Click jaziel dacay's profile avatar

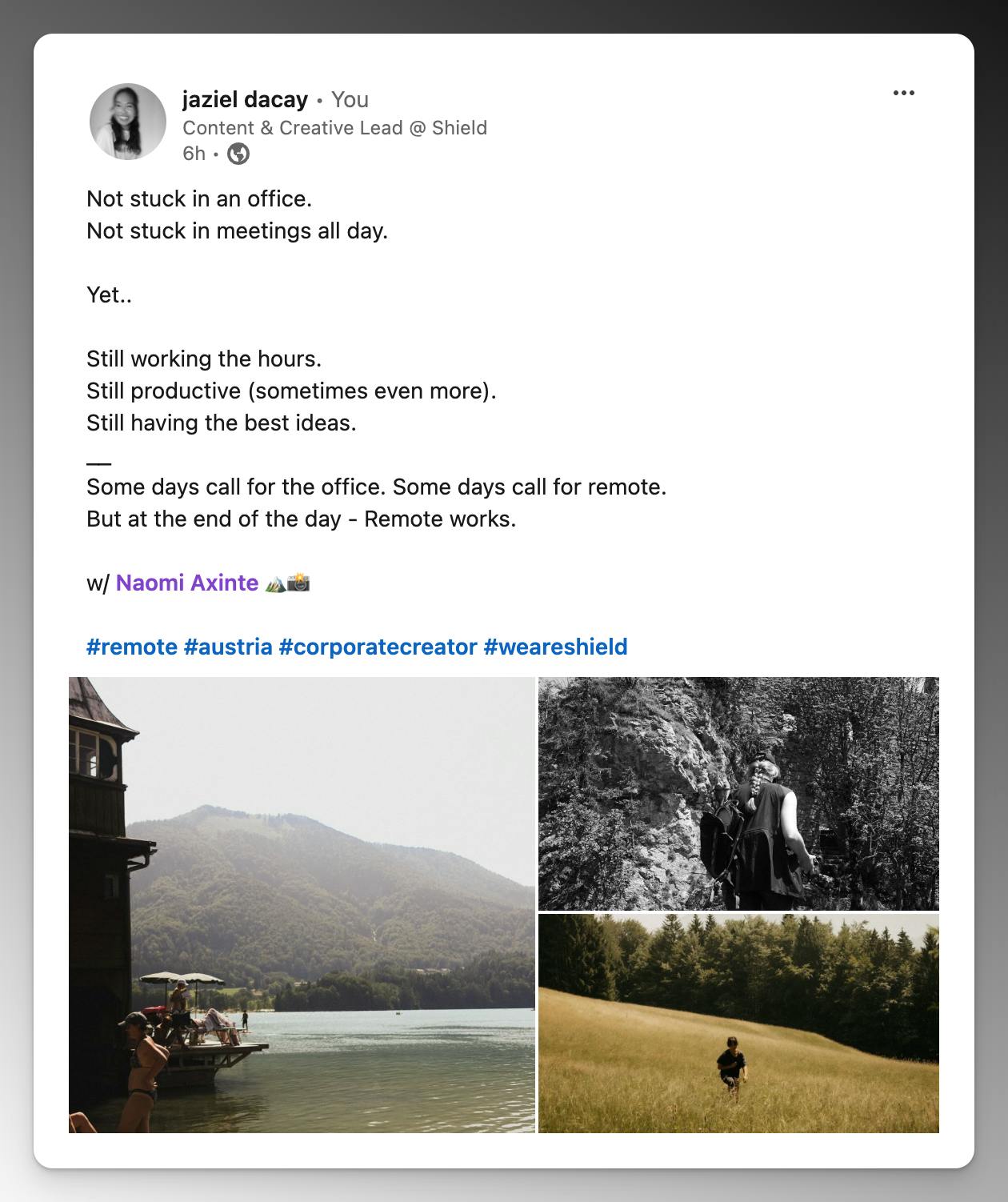[128, 122]
